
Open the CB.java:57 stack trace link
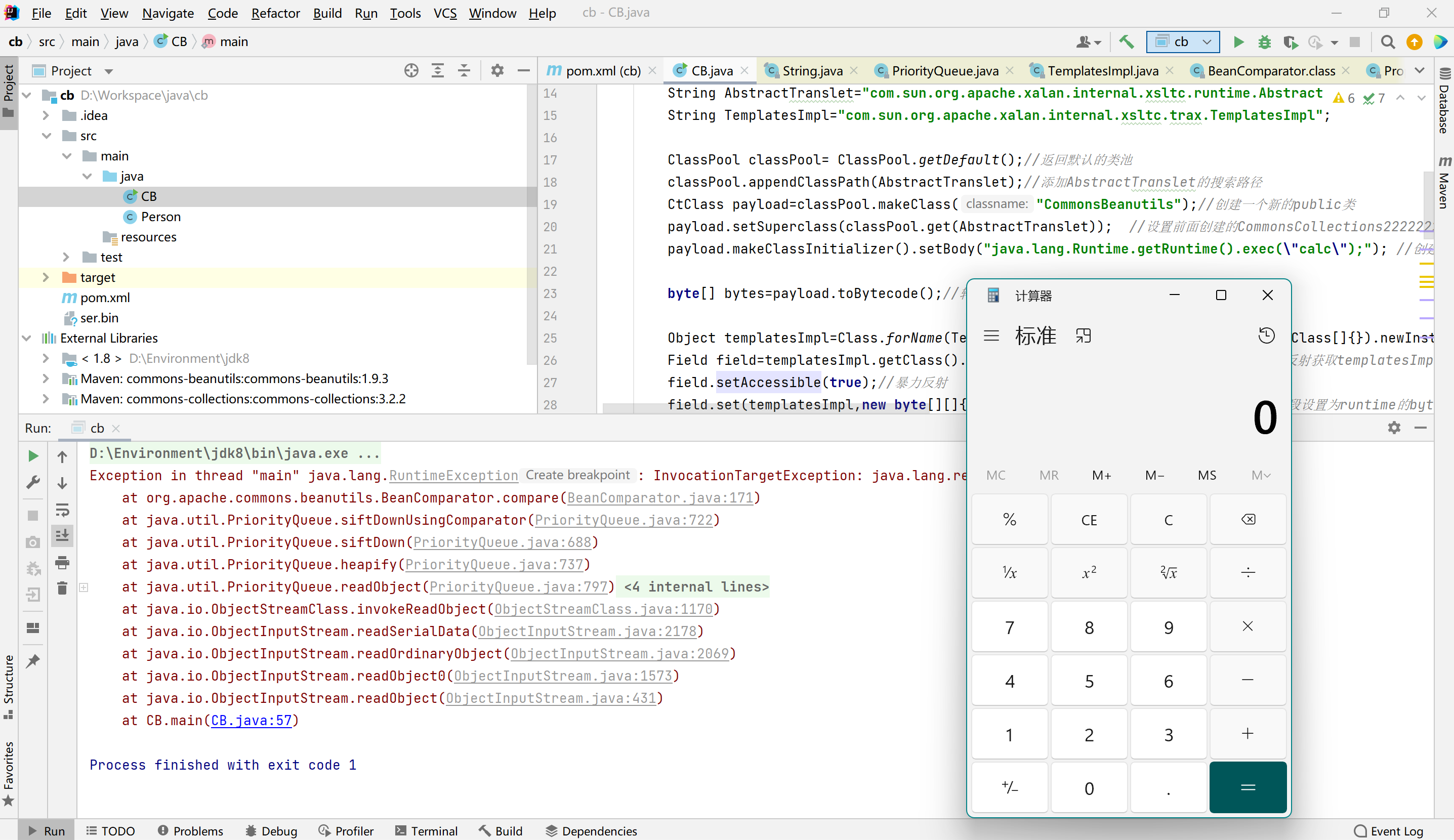pos(251,720)
